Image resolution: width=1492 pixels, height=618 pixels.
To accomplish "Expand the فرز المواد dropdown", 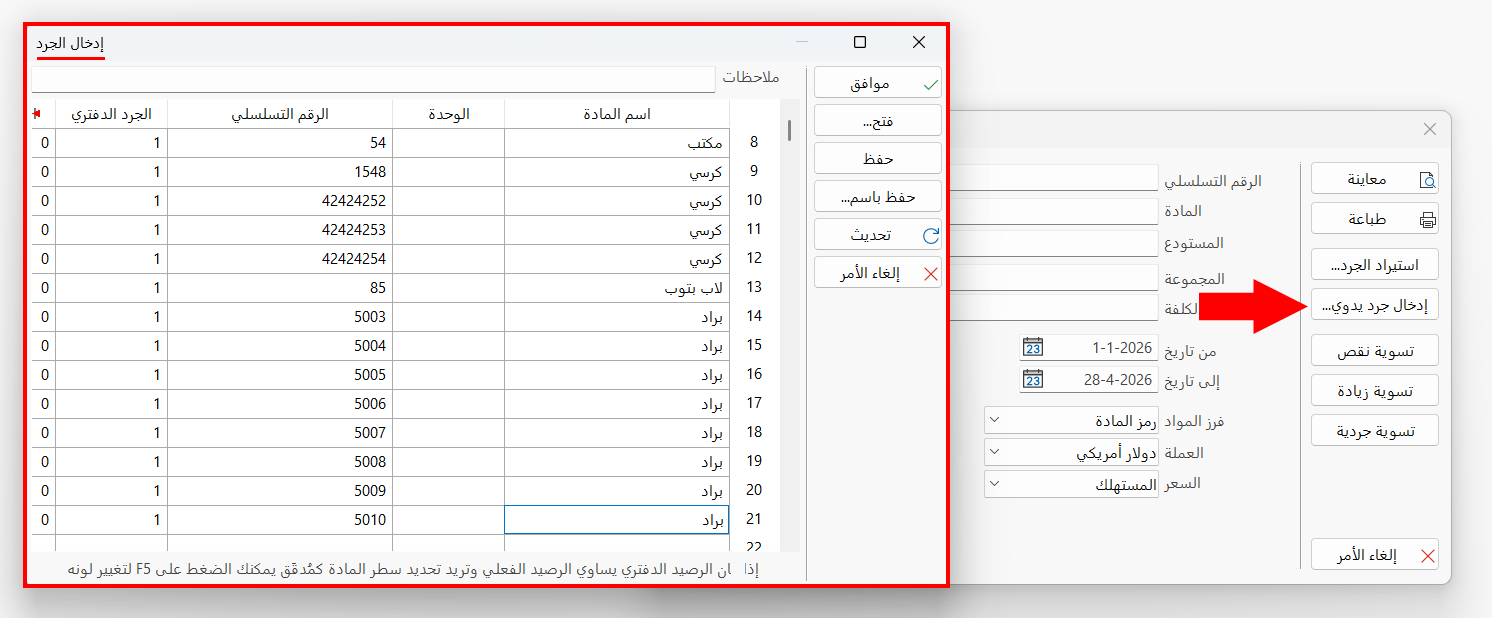I will 994,420.
